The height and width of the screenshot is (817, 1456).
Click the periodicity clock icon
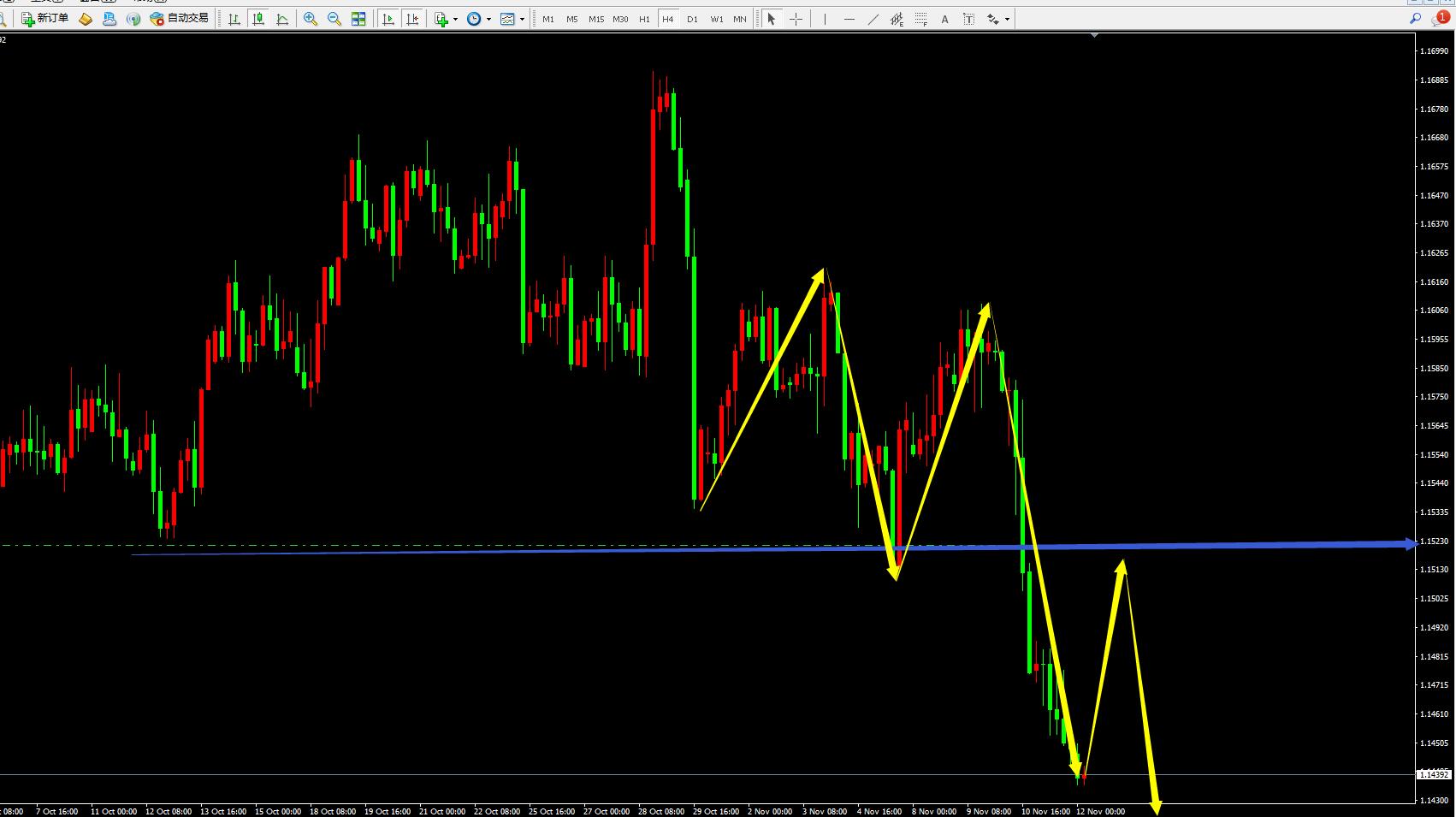point(474,18)
